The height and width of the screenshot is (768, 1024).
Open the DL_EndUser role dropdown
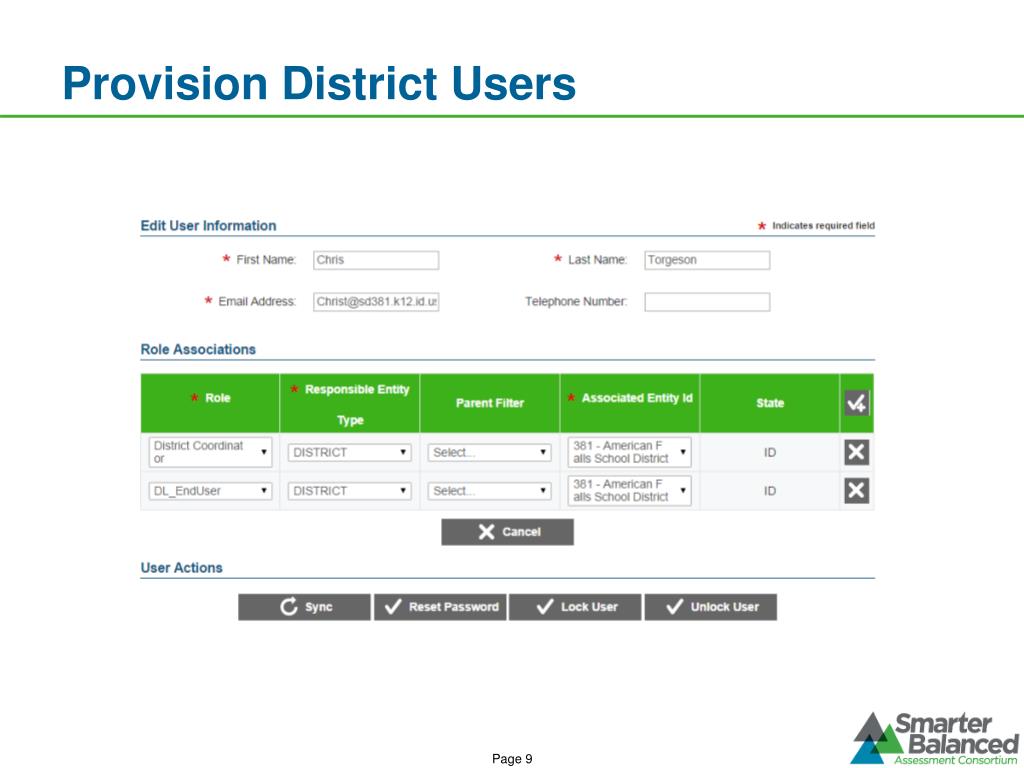pyautogui.click(x=210, y=490)
